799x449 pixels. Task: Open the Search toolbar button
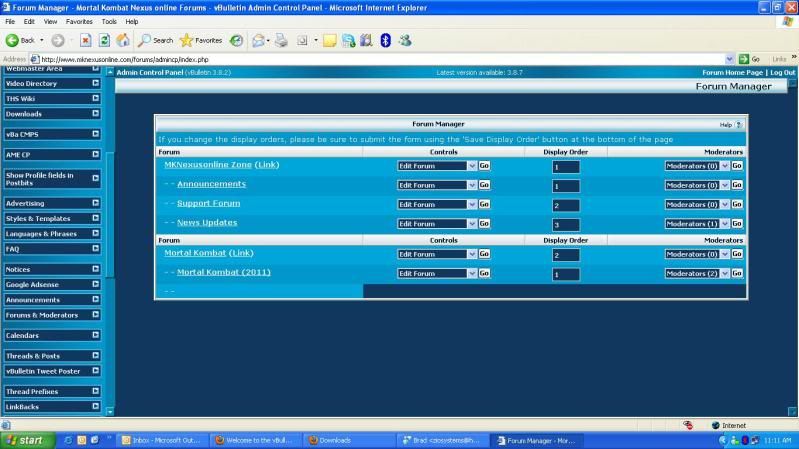(156, 40)
